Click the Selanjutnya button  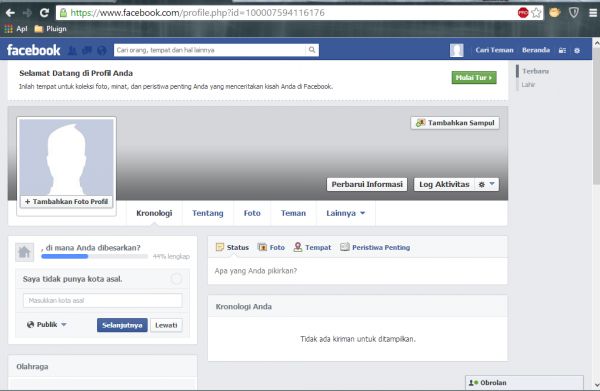pyautogui.click(x=122, y=325)
